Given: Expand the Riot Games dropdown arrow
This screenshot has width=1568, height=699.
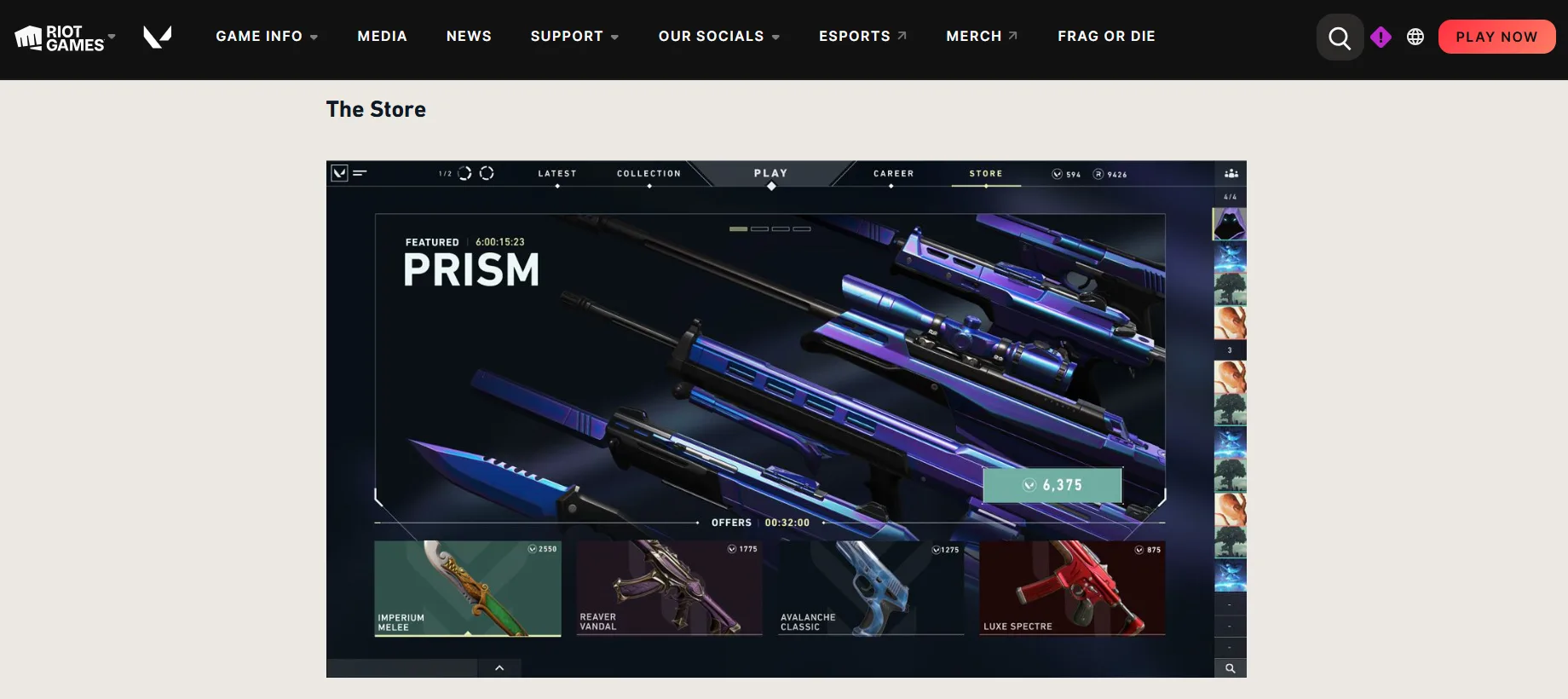Looking at the screenshot, I should [x=112, y=37].
